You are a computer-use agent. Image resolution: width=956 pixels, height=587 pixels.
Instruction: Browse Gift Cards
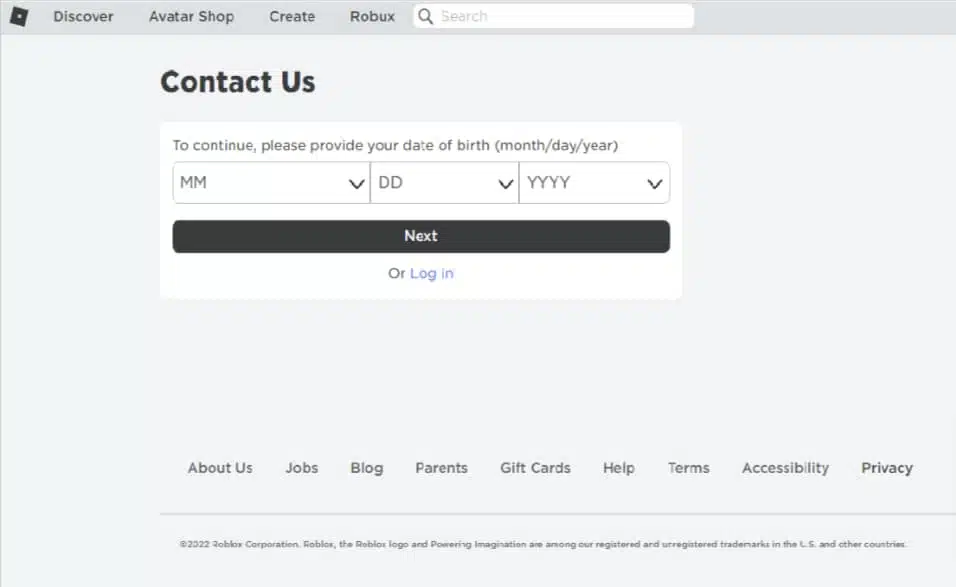(535, 467)
